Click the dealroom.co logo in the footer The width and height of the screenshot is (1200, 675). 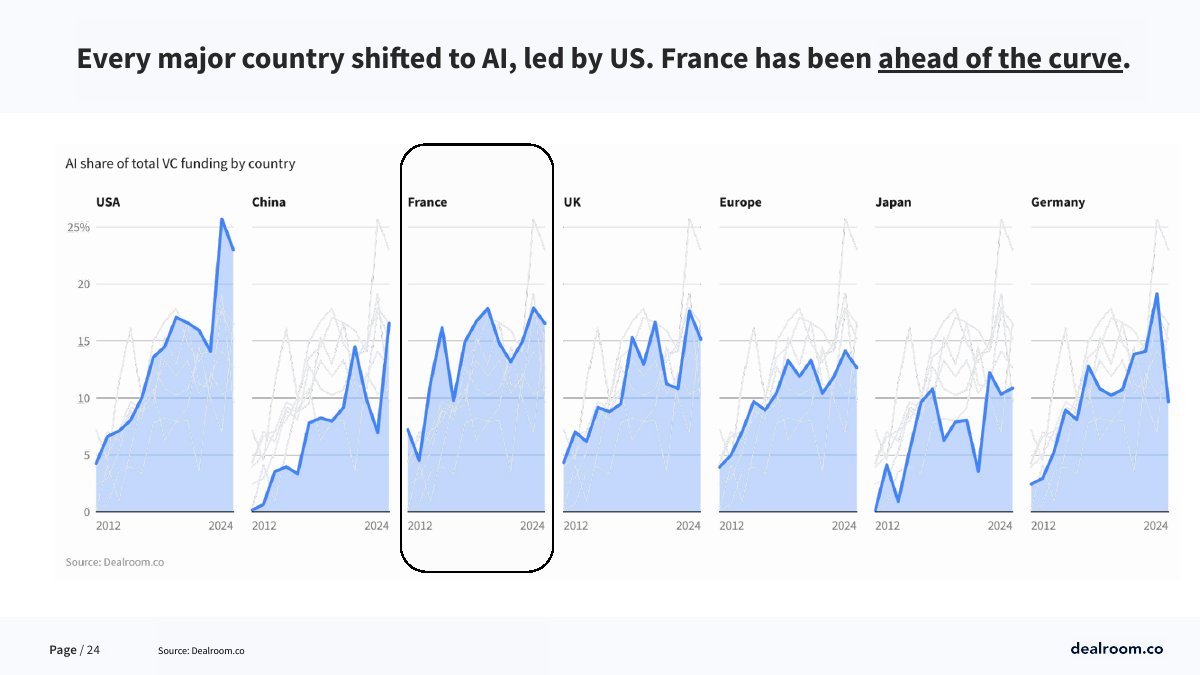[x=1116, y=648]
